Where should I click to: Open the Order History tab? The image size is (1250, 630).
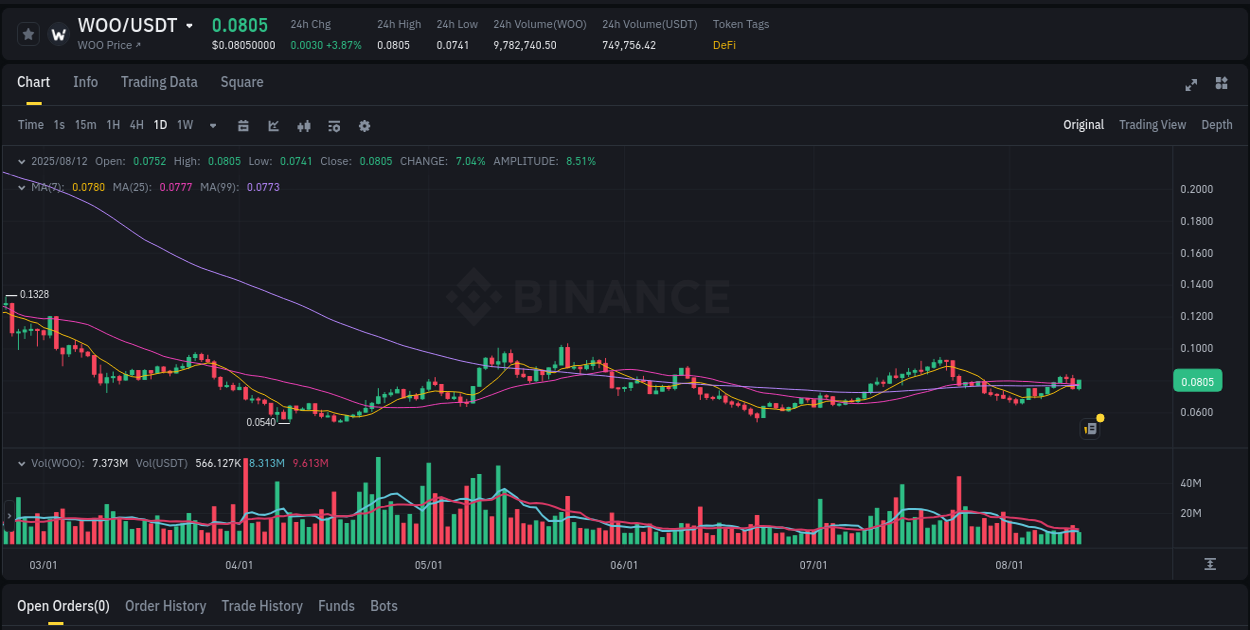coord(165,606)
